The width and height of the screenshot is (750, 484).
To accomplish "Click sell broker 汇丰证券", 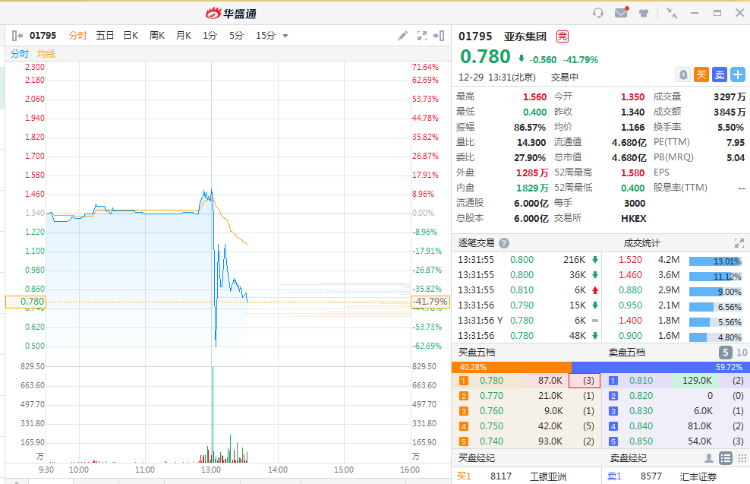I will coord(698,476).
